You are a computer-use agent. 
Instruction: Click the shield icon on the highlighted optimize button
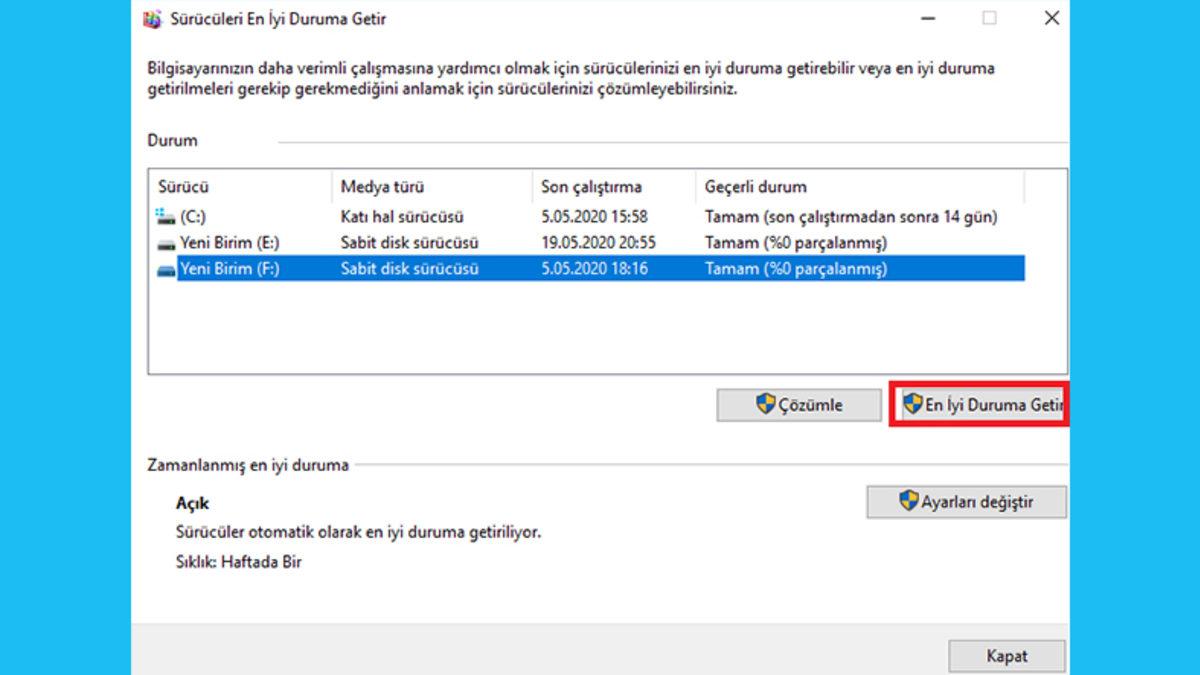coord(912,404)
